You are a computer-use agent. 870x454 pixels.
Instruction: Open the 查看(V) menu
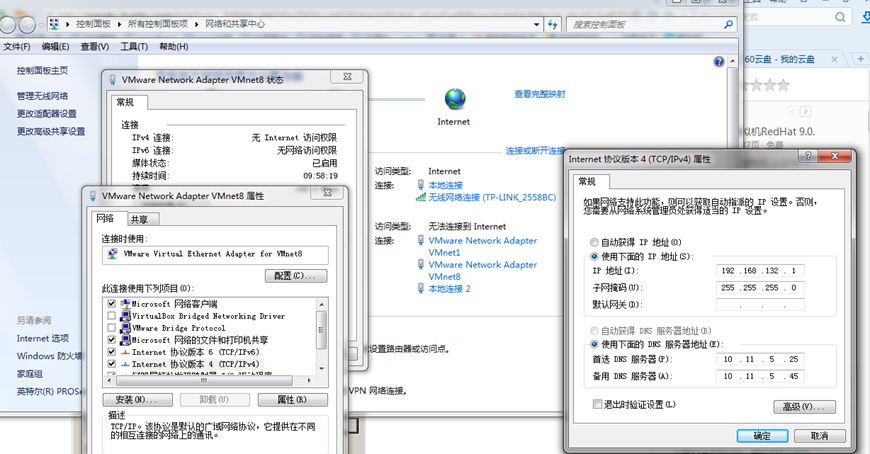pos(95,47)
